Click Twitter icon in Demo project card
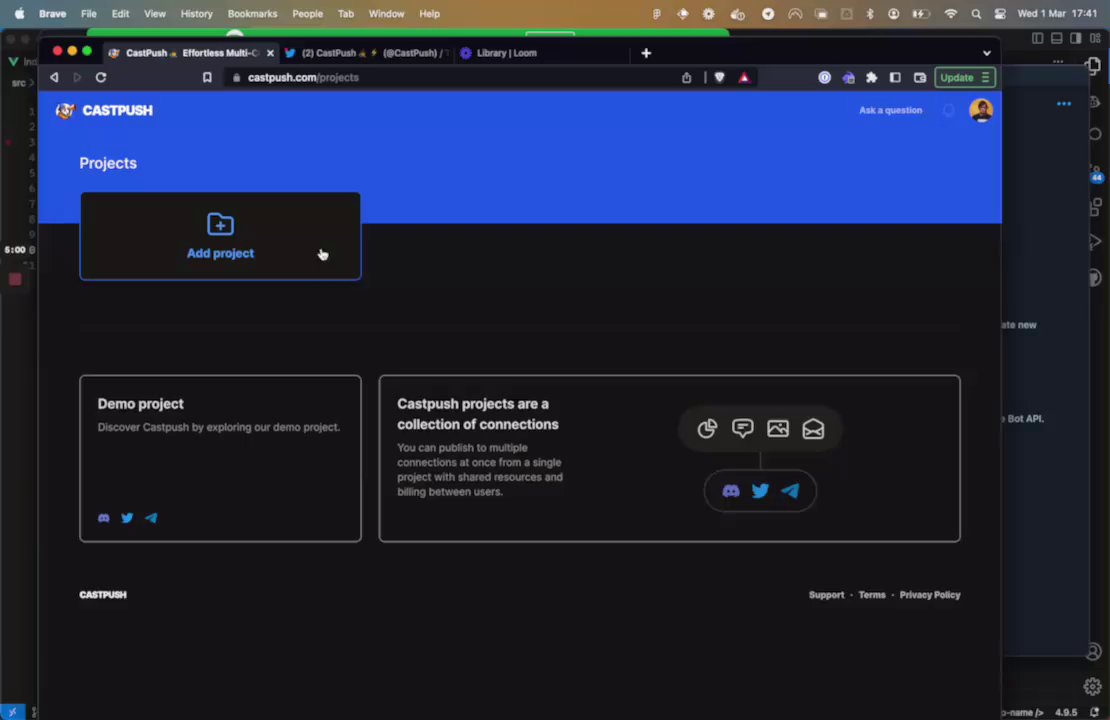This screenshot has height=720, width=1110. 127,518
